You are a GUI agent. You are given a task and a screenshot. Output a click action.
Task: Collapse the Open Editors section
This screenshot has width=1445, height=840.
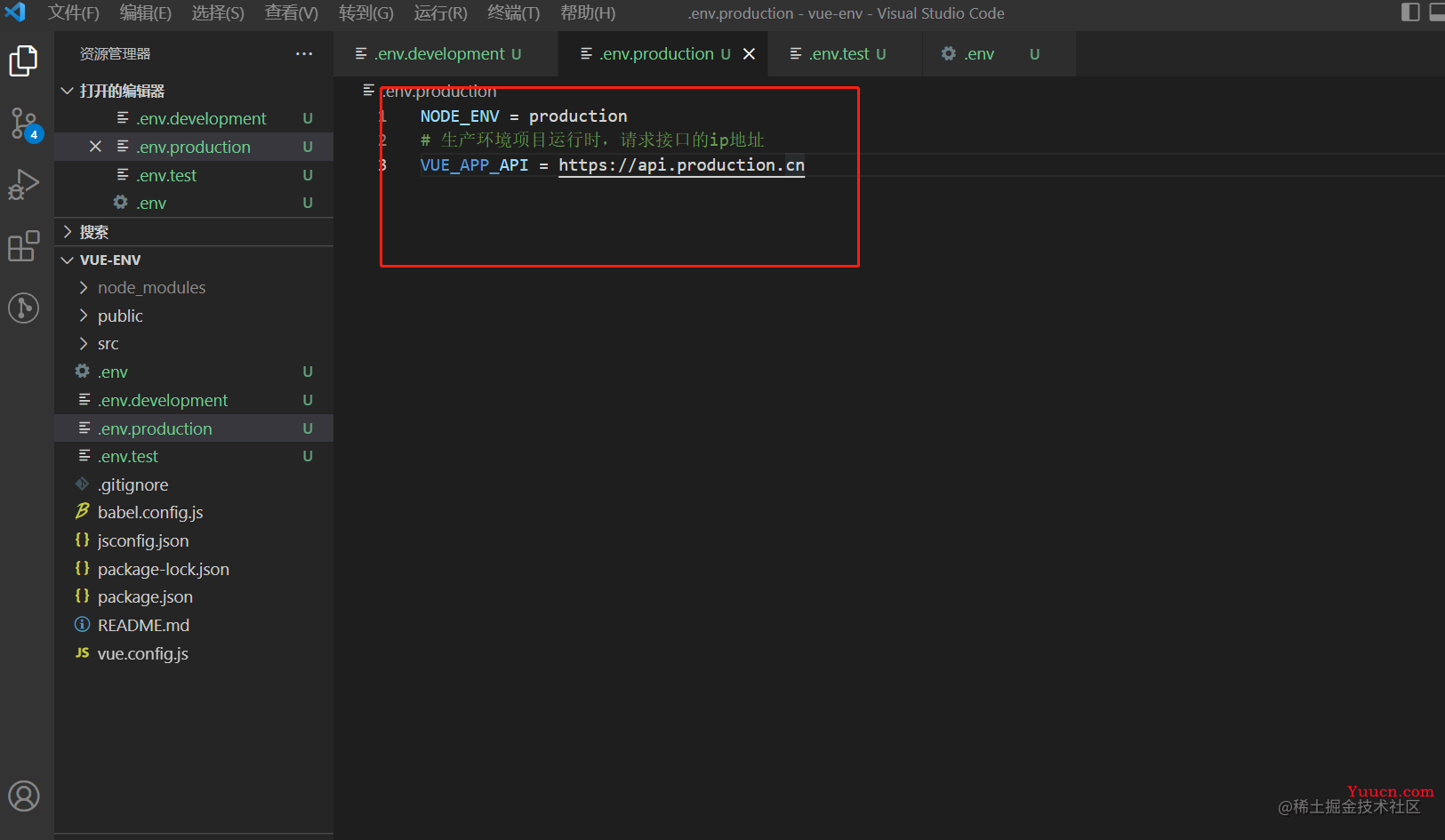pyautogui.click(x=68, y=91)
